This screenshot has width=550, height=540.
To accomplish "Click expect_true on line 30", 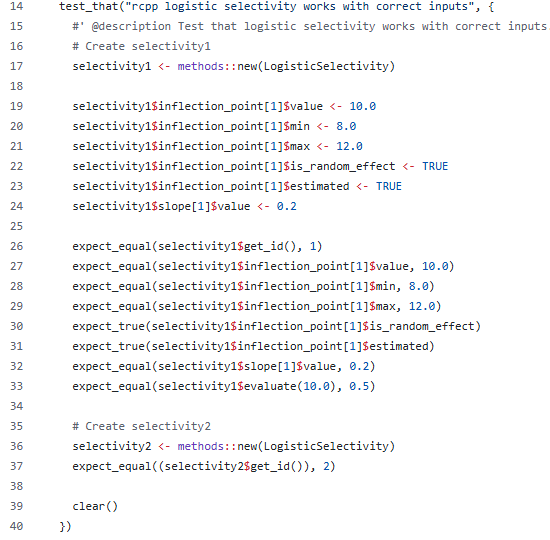I will pyautogui.click(x=108, y=326).
